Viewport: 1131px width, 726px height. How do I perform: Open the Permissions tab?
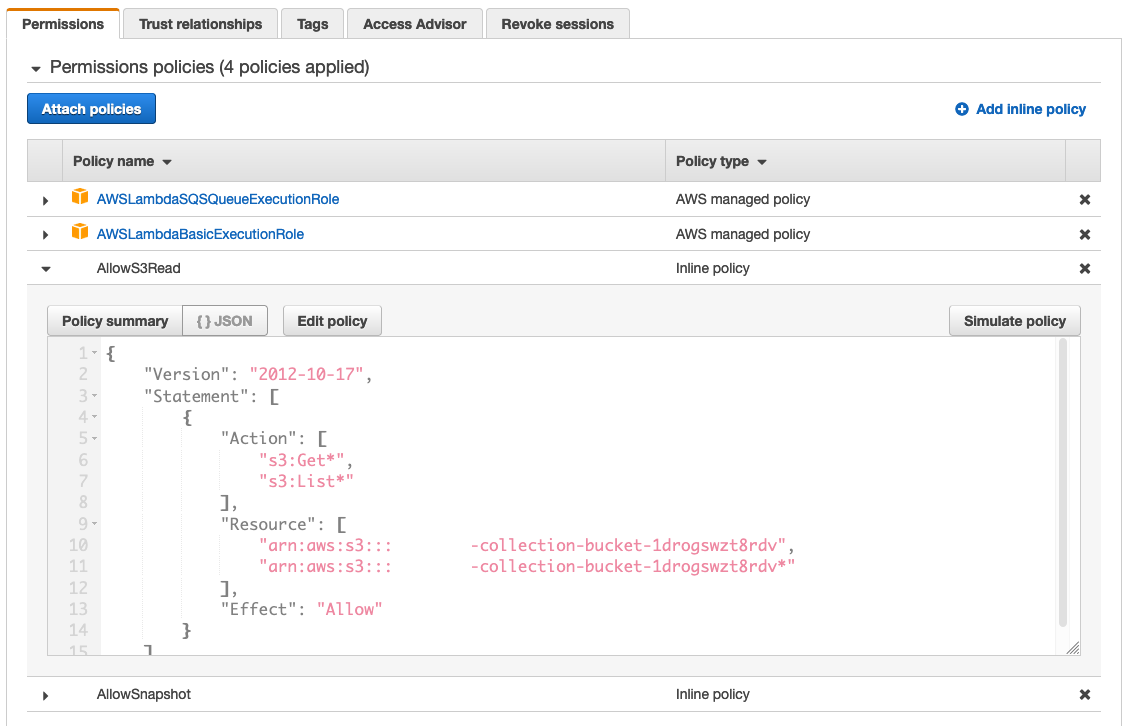coord(63,24)
